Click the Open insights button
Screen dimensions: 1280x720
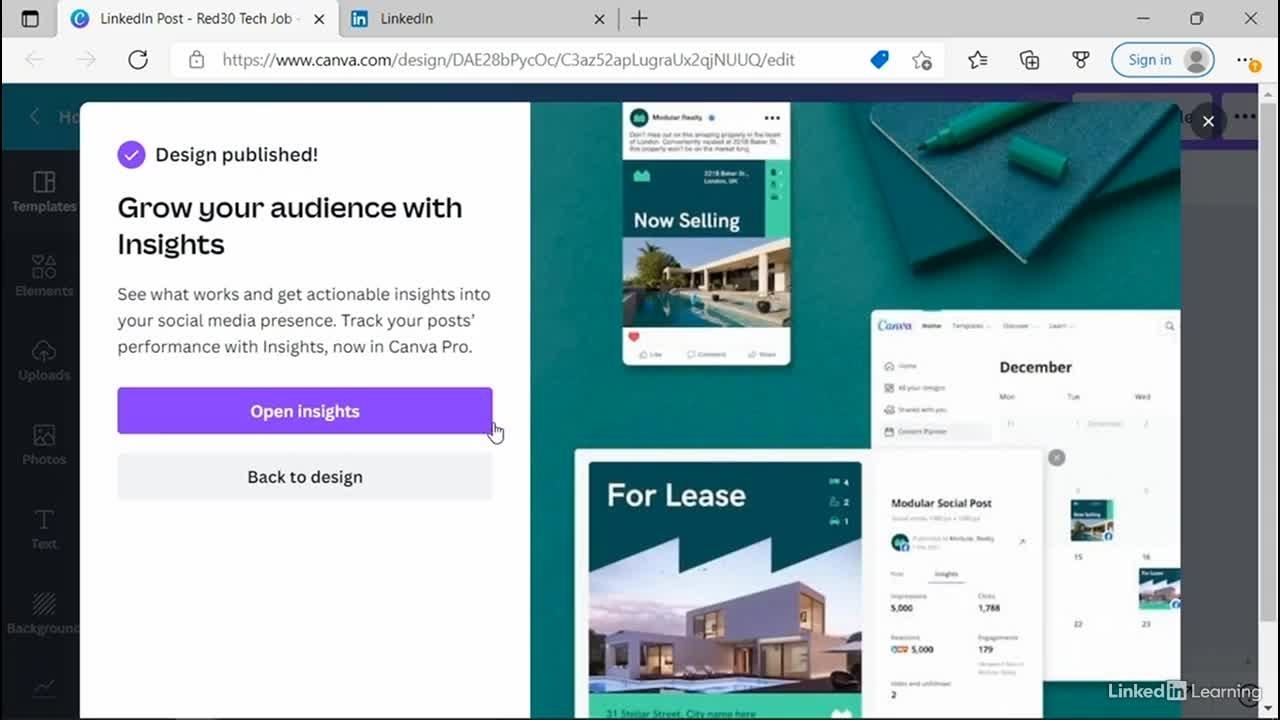304,411
